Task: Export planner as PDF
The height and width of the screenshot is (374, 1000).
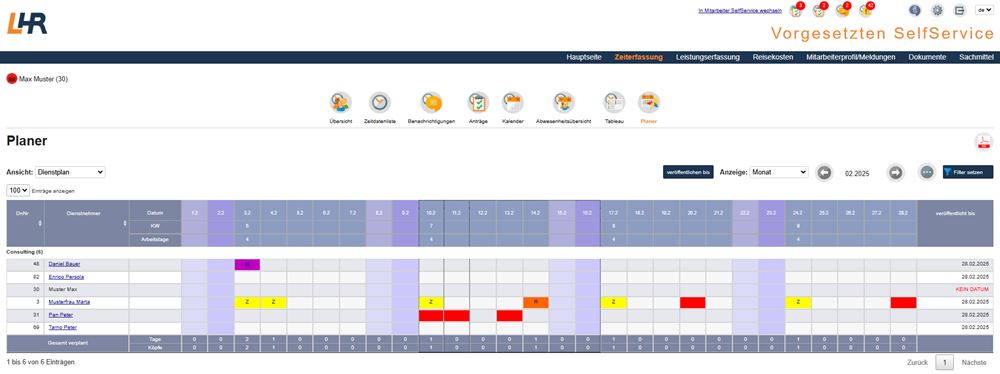Action: 983,142
